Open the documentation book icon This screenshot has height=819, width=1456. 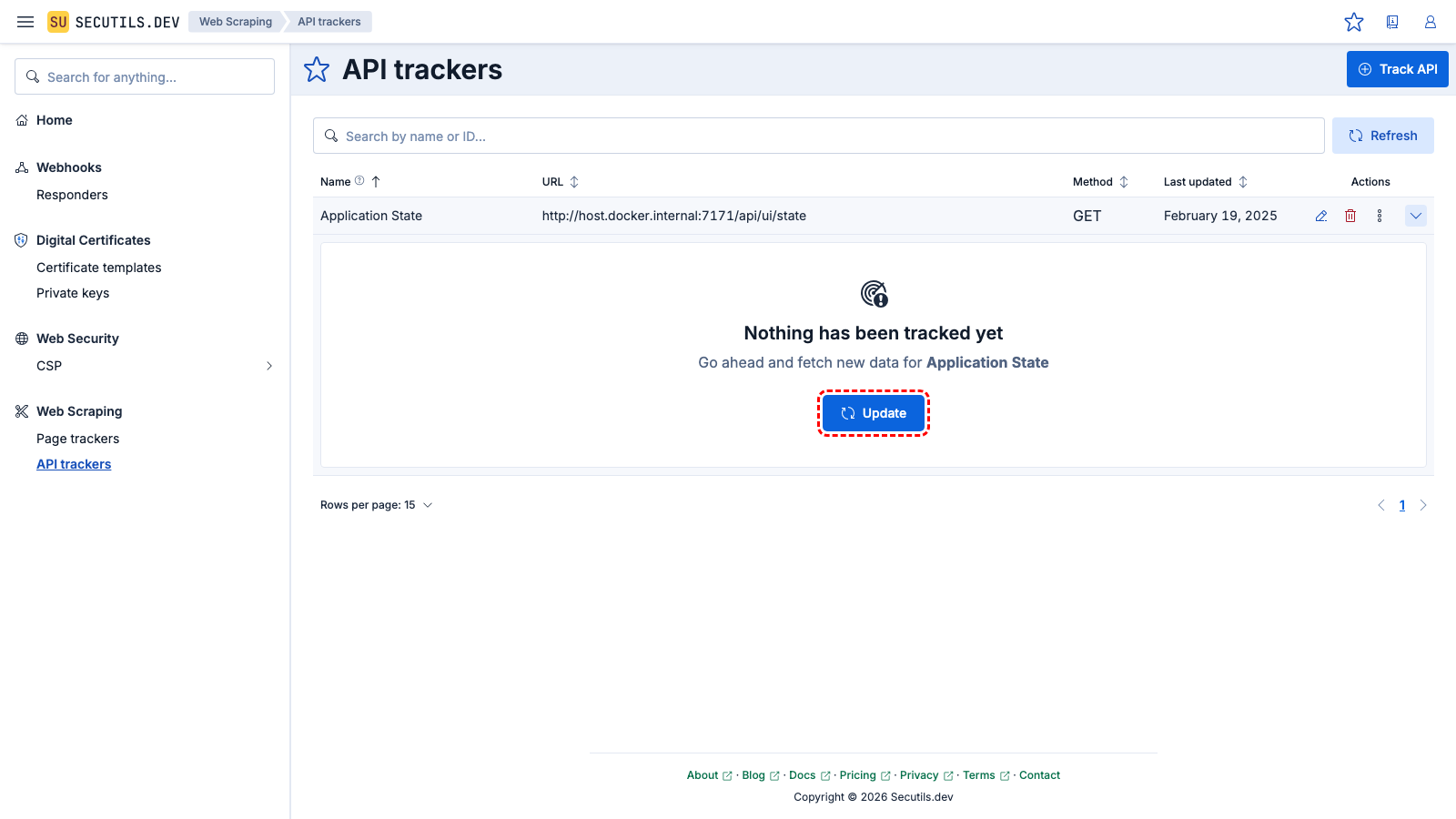pyautogui.click(x=1392, y=22)
